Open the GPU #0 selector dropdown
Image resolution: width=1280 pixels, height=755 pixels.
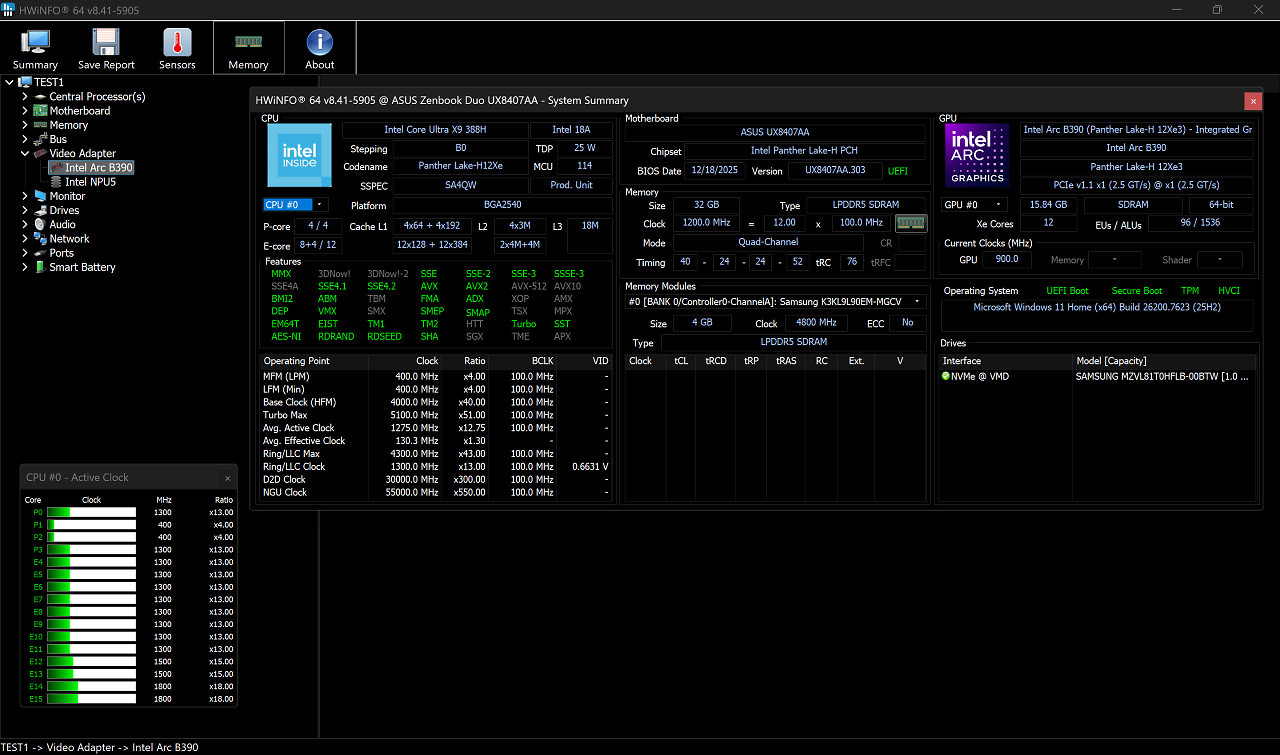click(974, 205)
